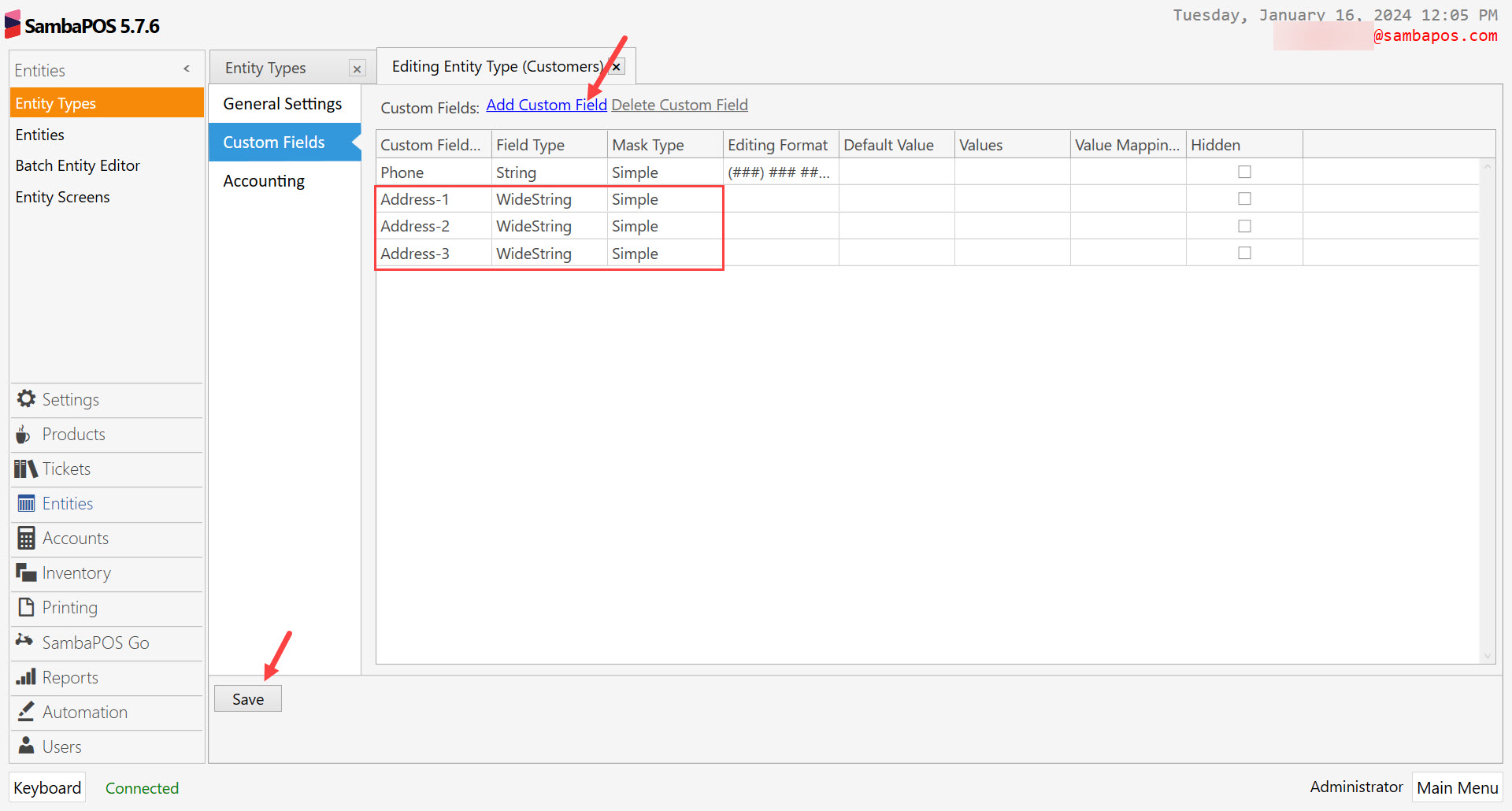Open Mask Type dropdown for Phone row
The height and width of the screenshot is (811, 1512).
(x=664, y=172)
